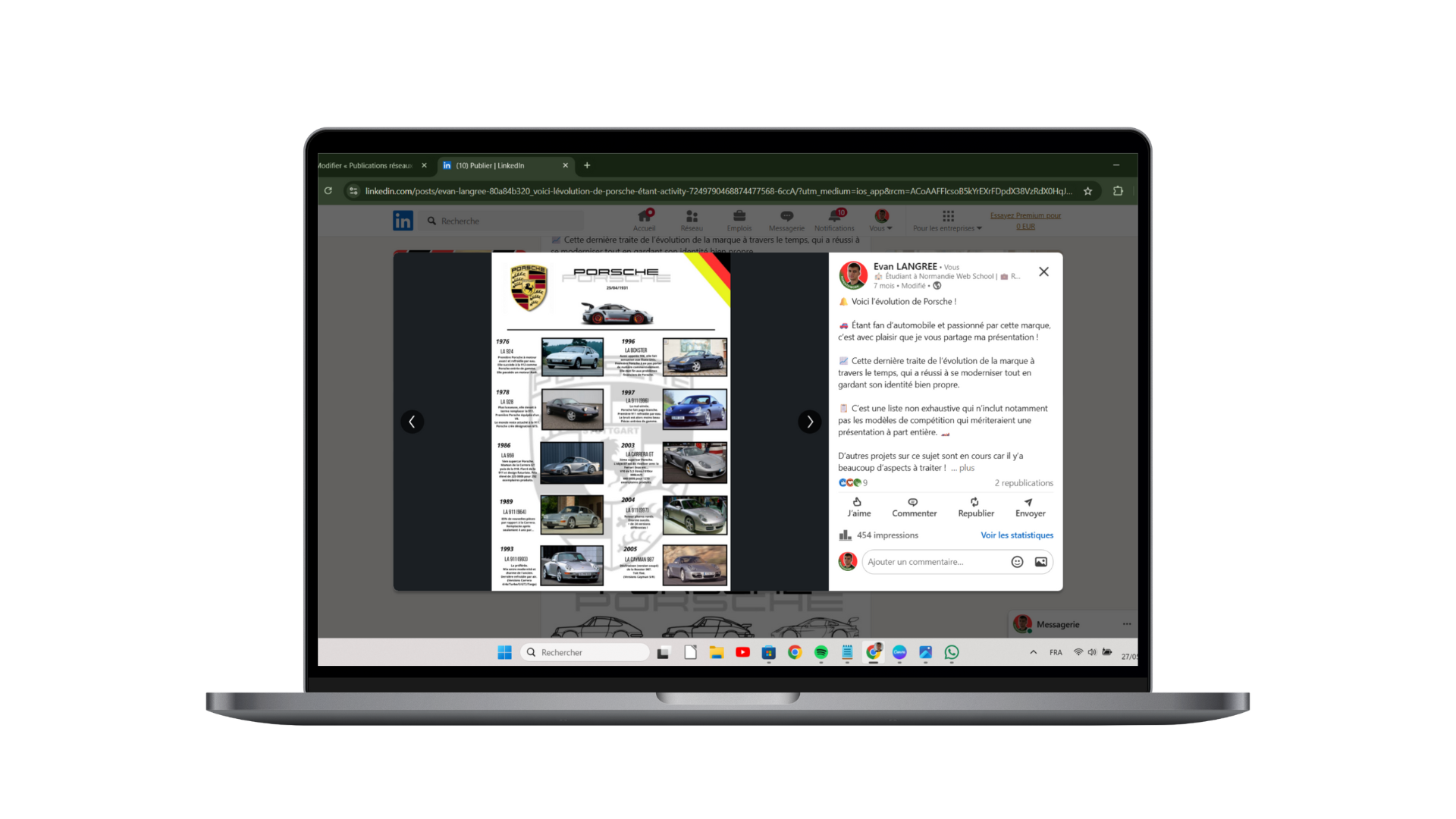1456x819 pixels.
Task: Expand the Messagerie chat panel
Action: point(1058,625)
